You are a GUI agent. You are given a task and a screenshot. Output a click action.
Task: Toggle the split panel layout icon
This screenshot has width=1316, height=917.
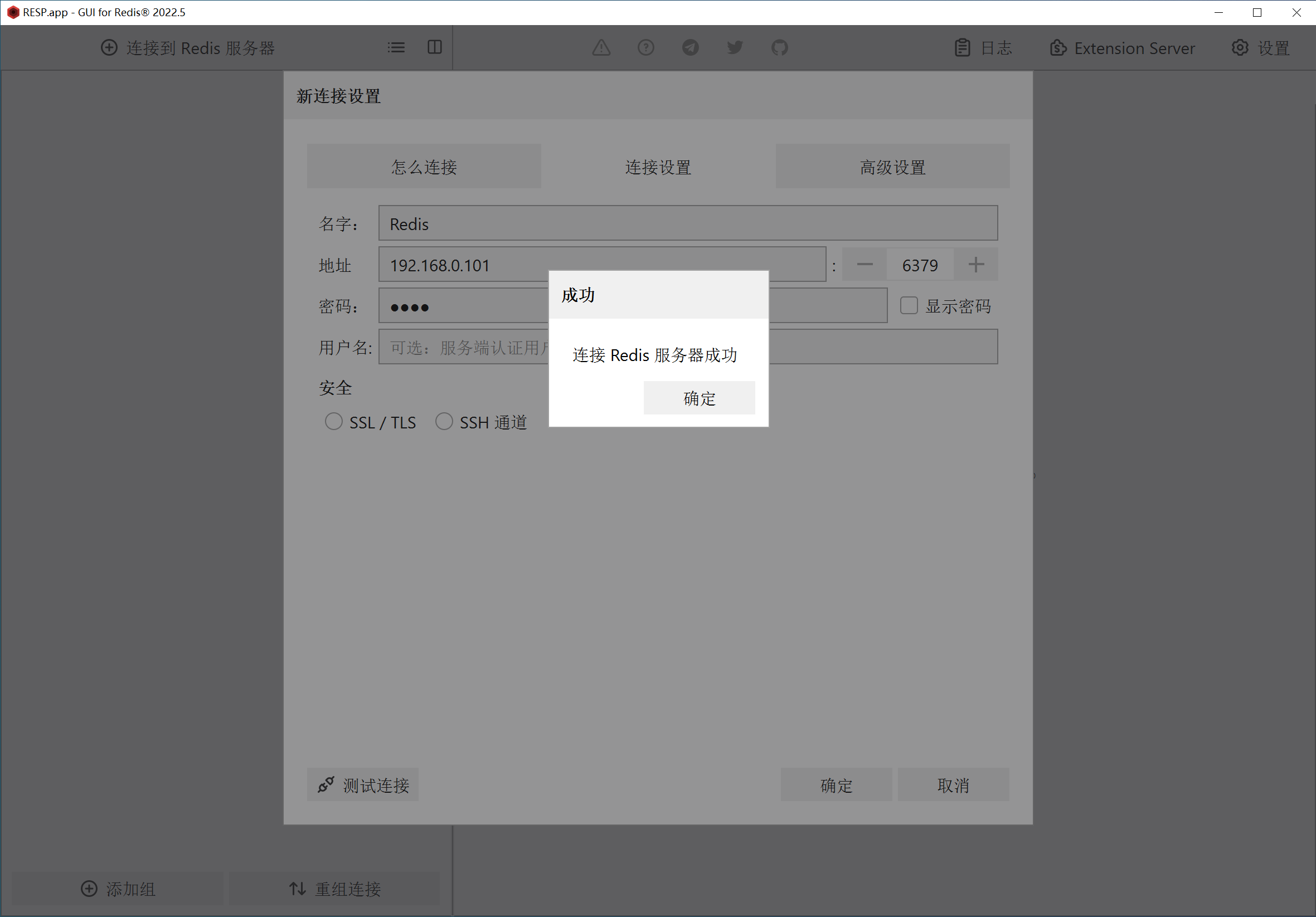(x=434, y=47)
